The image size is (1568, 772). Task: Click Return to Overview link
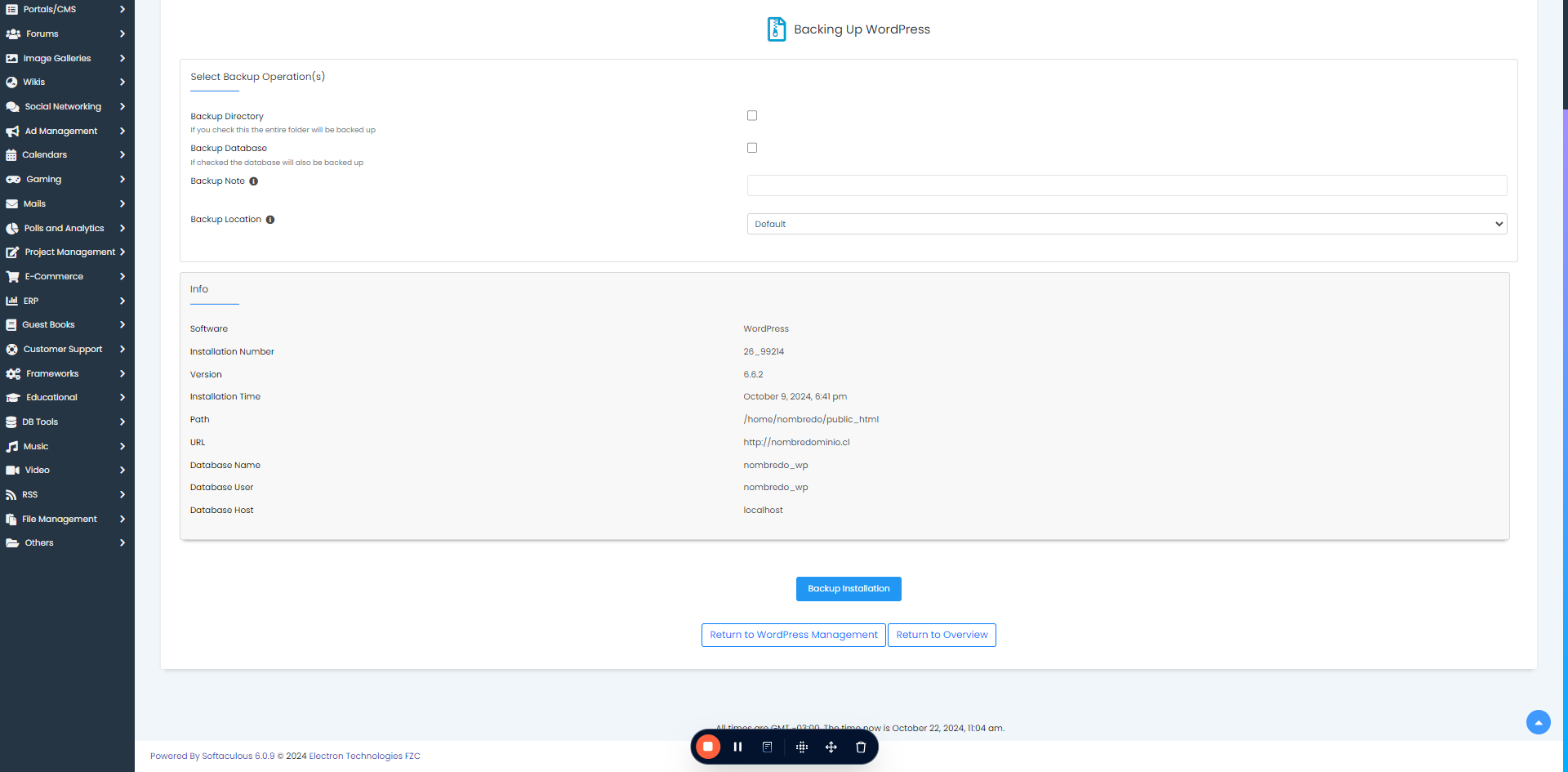click(x=942, y=636)
